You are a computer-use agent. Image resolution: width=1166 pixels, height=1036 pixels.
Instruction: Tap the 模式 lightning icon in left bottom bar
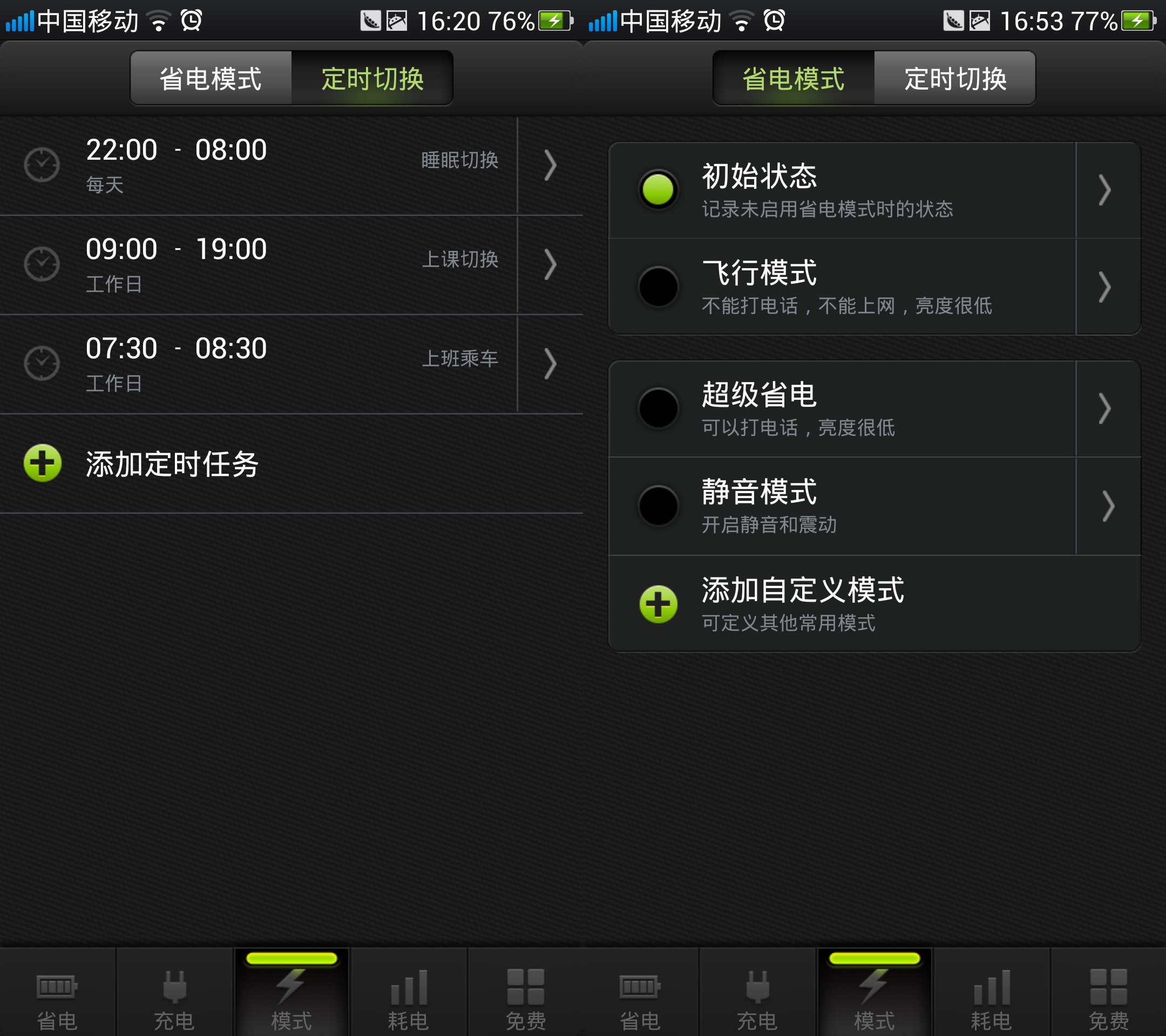click(x=291, y=986)
